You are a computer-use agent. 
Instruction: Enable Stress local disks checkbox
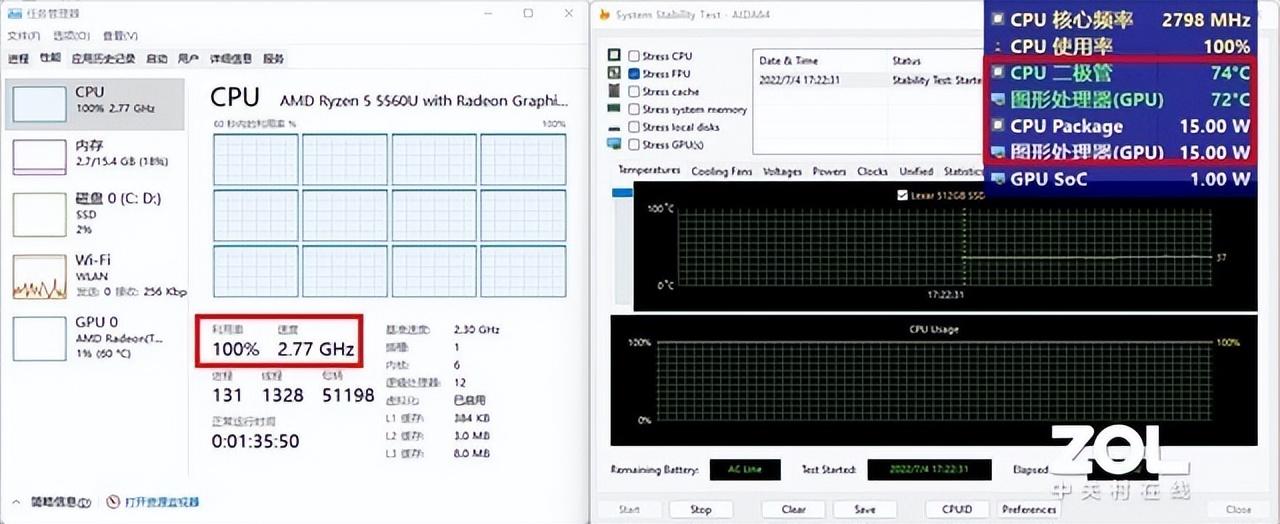(x=634, y=127)
